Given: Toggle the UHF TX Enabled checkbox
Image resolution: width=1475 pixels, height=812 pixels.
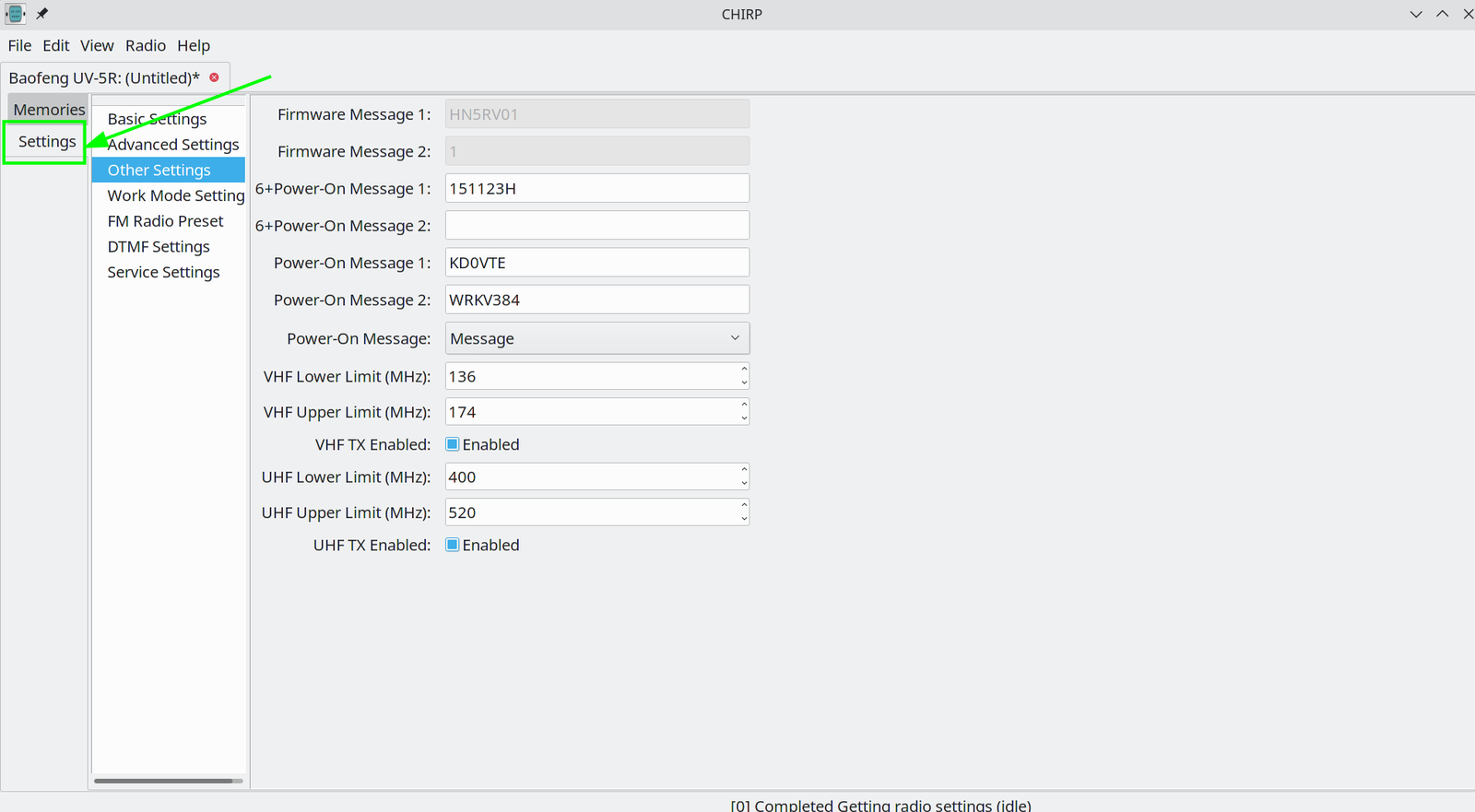Looking at the screenshot, I should point(453,545).
